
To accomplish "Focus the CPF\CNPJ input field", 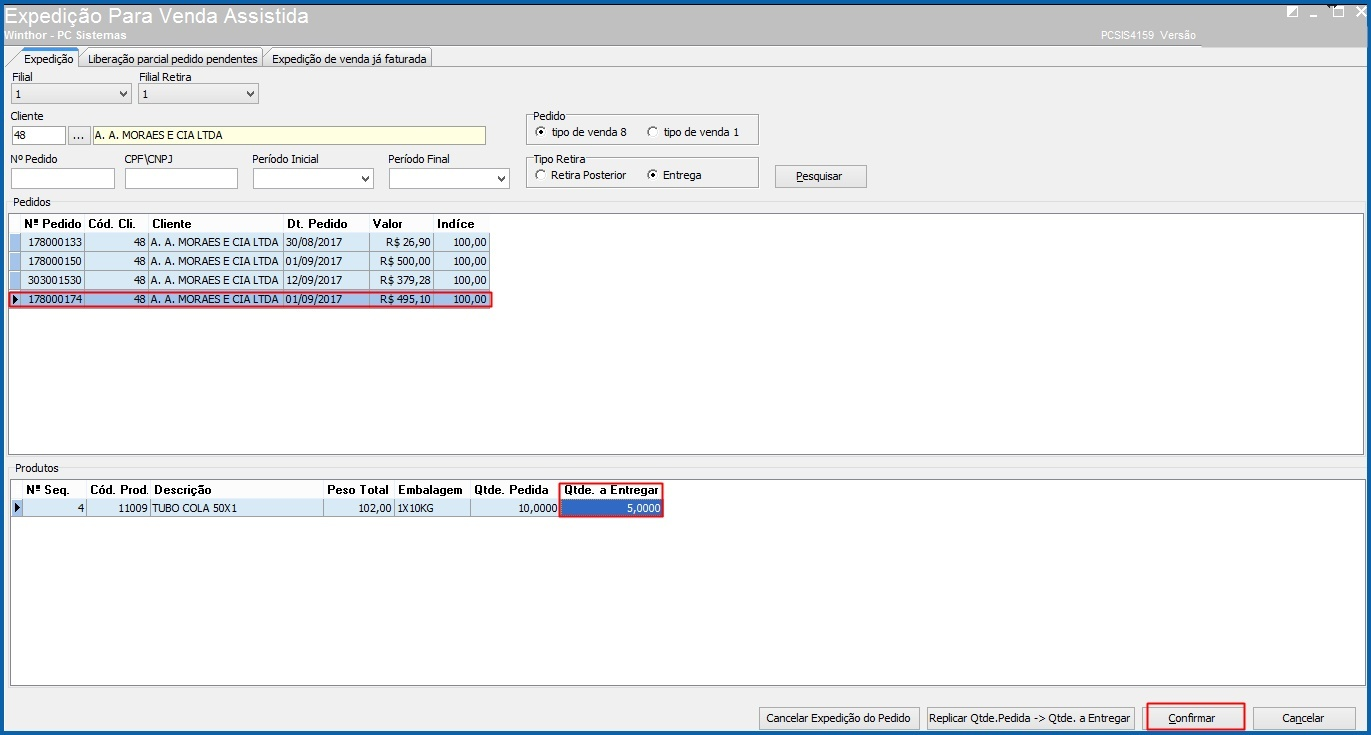I will [181, 178].
